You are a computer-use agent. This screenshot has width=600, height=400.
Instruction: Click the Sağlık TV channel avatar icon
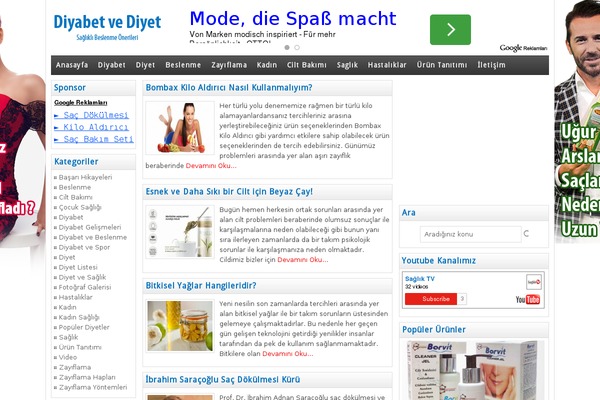coord(533,282)
